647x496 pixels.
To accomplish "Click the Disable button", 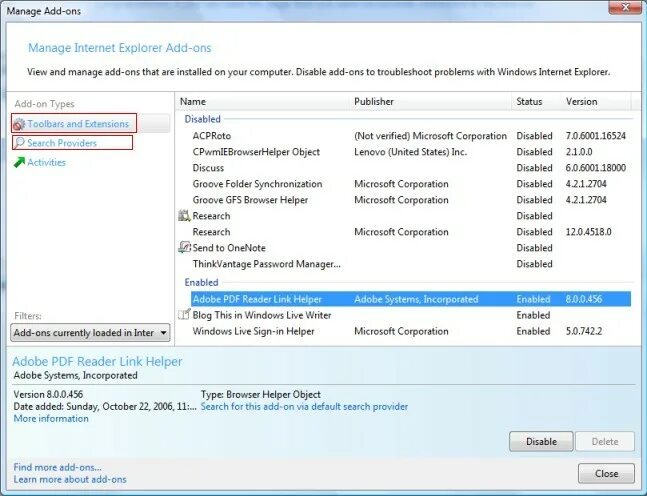I will (541, 442).
